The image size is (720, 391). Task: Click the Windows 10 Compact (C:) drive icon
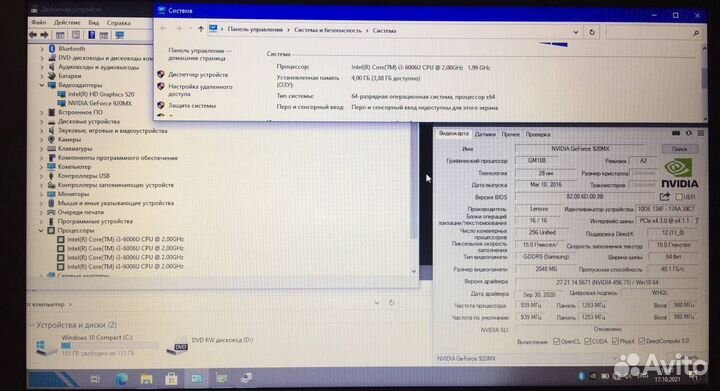coord(46,347)
